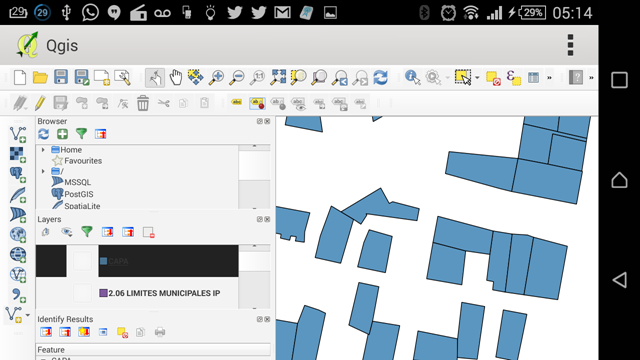Click Add SpatiaLite Layer feather icon
This screenshot has height=360, width=640.
click(x=18, y=195)
